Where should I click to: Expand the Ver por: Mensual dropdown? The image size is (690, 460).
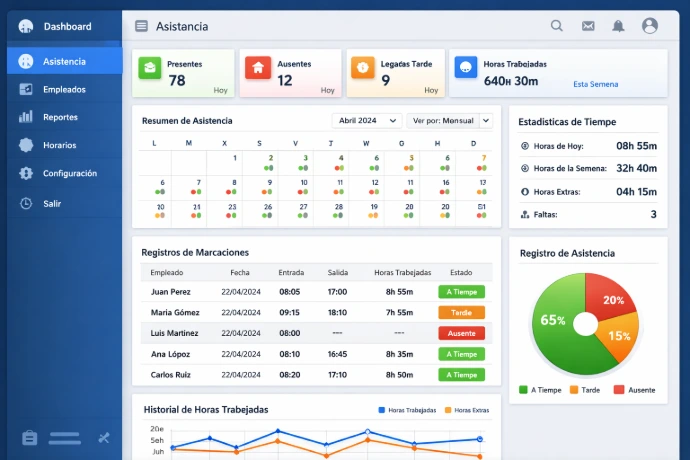pyautogui.click(x=442, y=121)
